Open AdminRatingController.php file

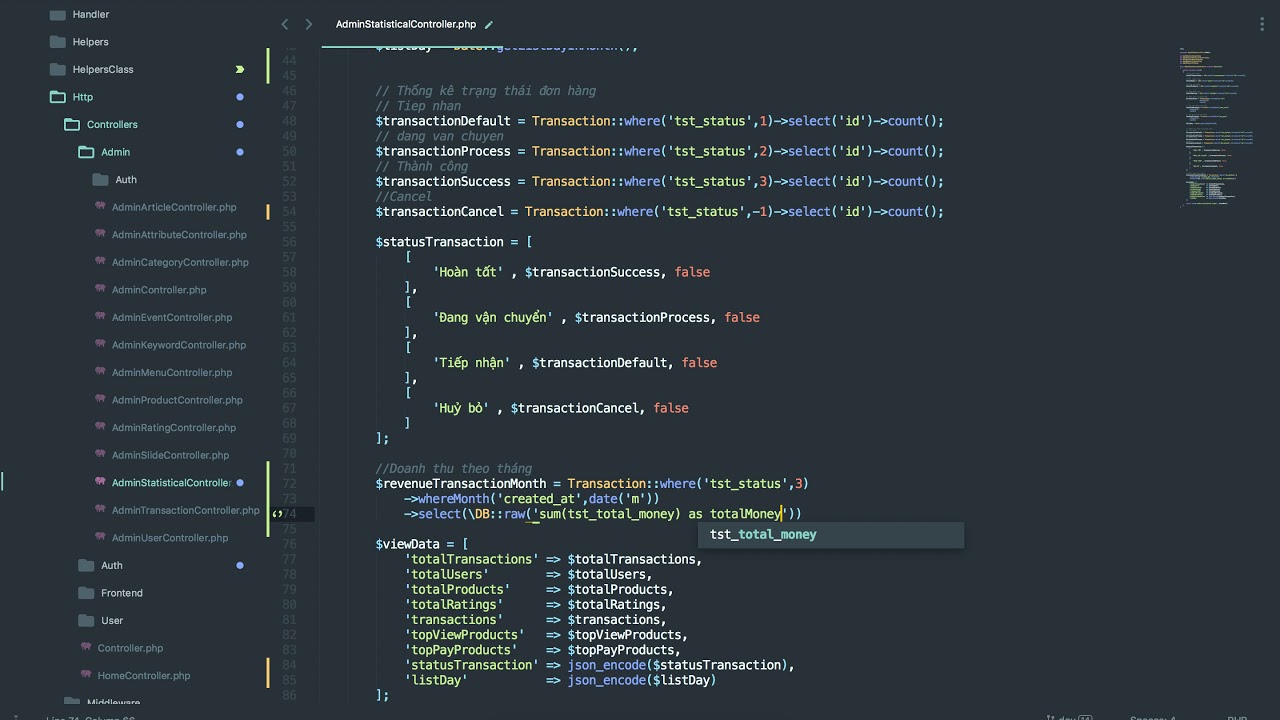click(174, 427)
